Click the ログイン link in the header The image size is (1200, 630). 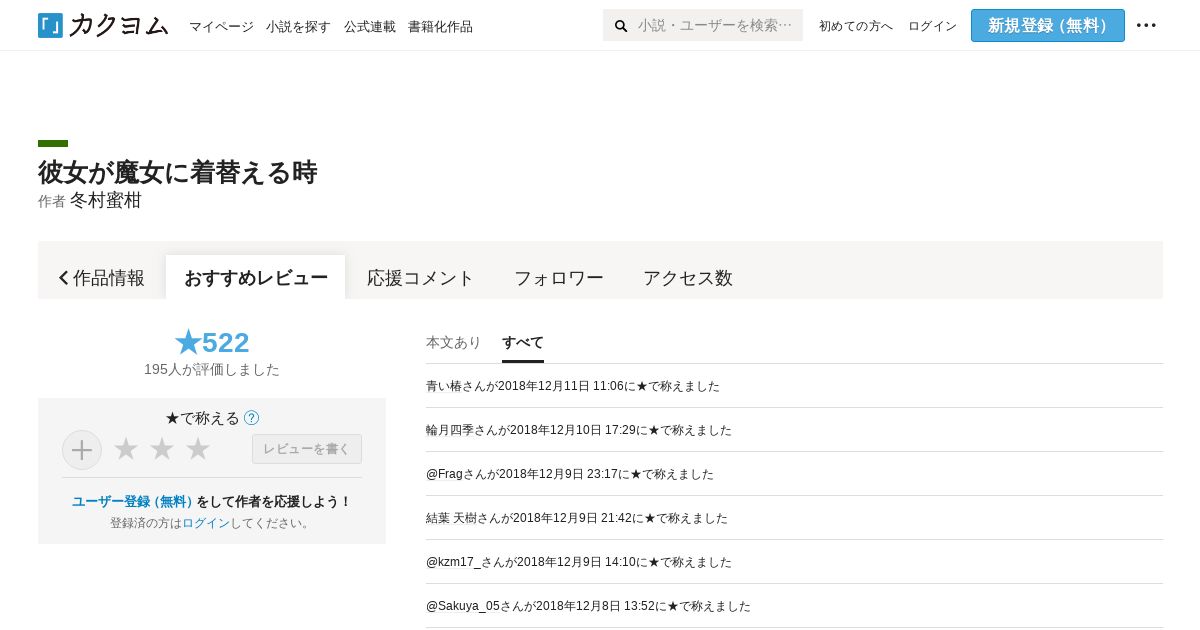pyautogui.click(x=932, y=26)
